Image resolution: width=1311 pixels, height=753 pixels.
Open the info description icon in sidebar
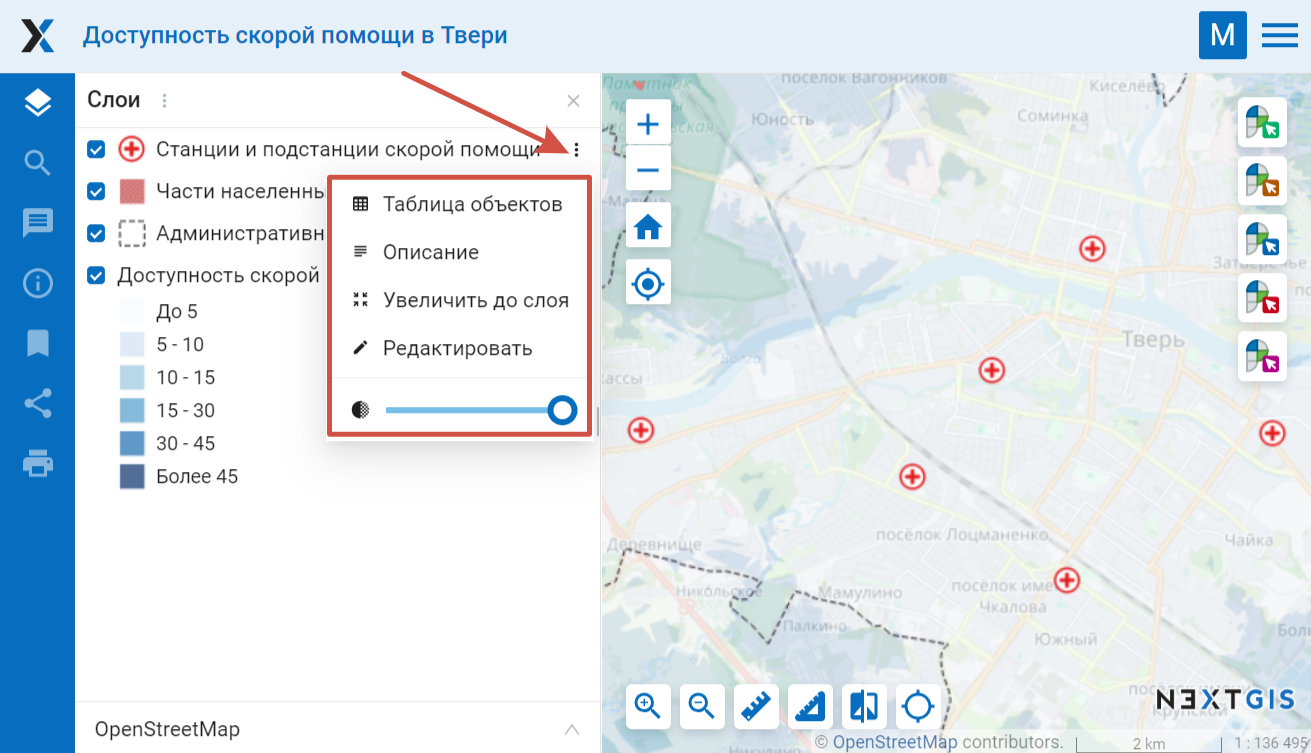click(37, 284)
